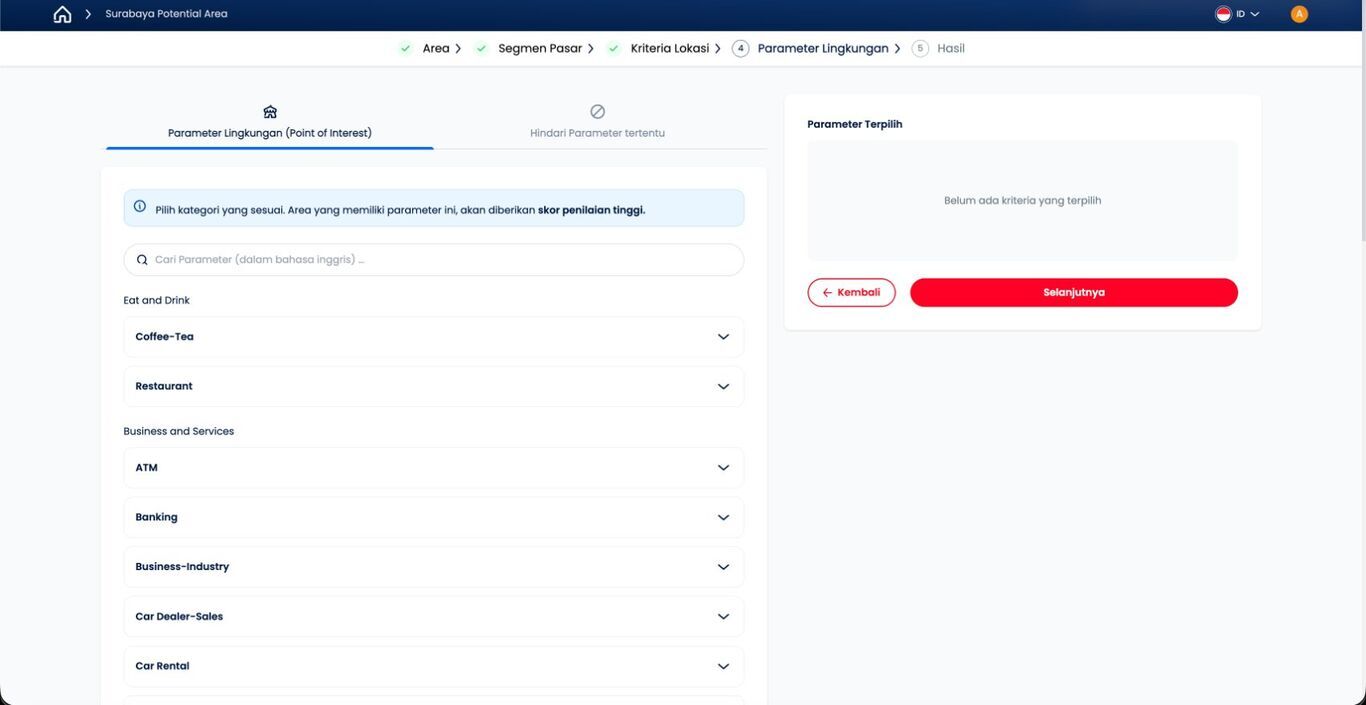This screenshot has height=705, width=1366.
Task: Expand the Car Dealer-Sales category
Action: tap(434, 616)
